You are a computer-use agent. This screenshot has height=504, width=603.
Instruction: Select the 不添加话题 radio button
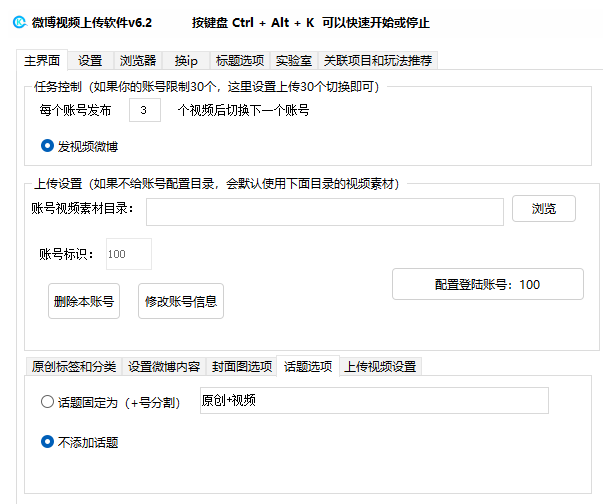(x=47, y=442)
